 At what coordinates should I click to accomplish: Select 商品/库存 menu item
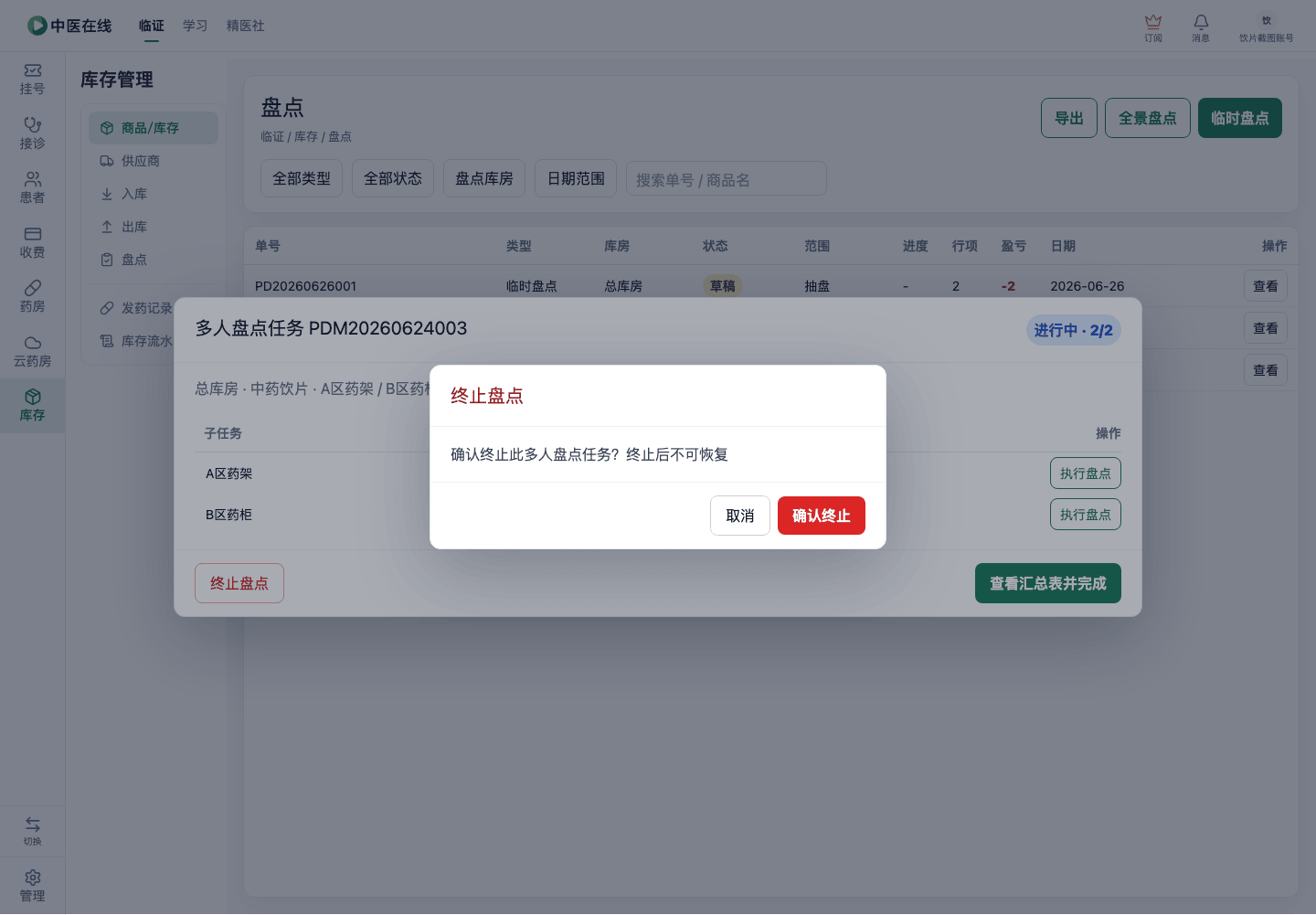(154, 128)
